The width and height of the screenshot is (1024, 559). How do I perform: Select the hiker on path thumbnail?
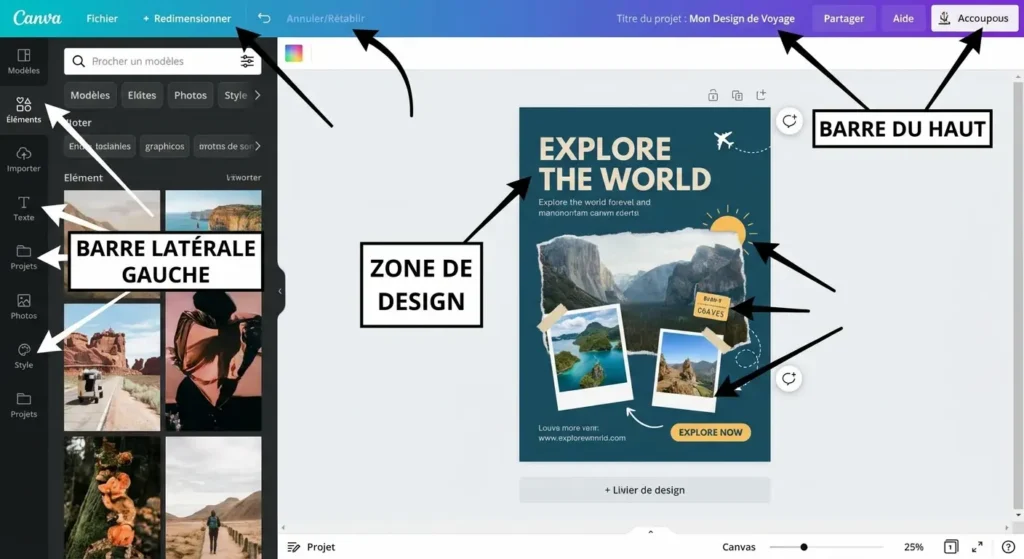coord(214,498)
